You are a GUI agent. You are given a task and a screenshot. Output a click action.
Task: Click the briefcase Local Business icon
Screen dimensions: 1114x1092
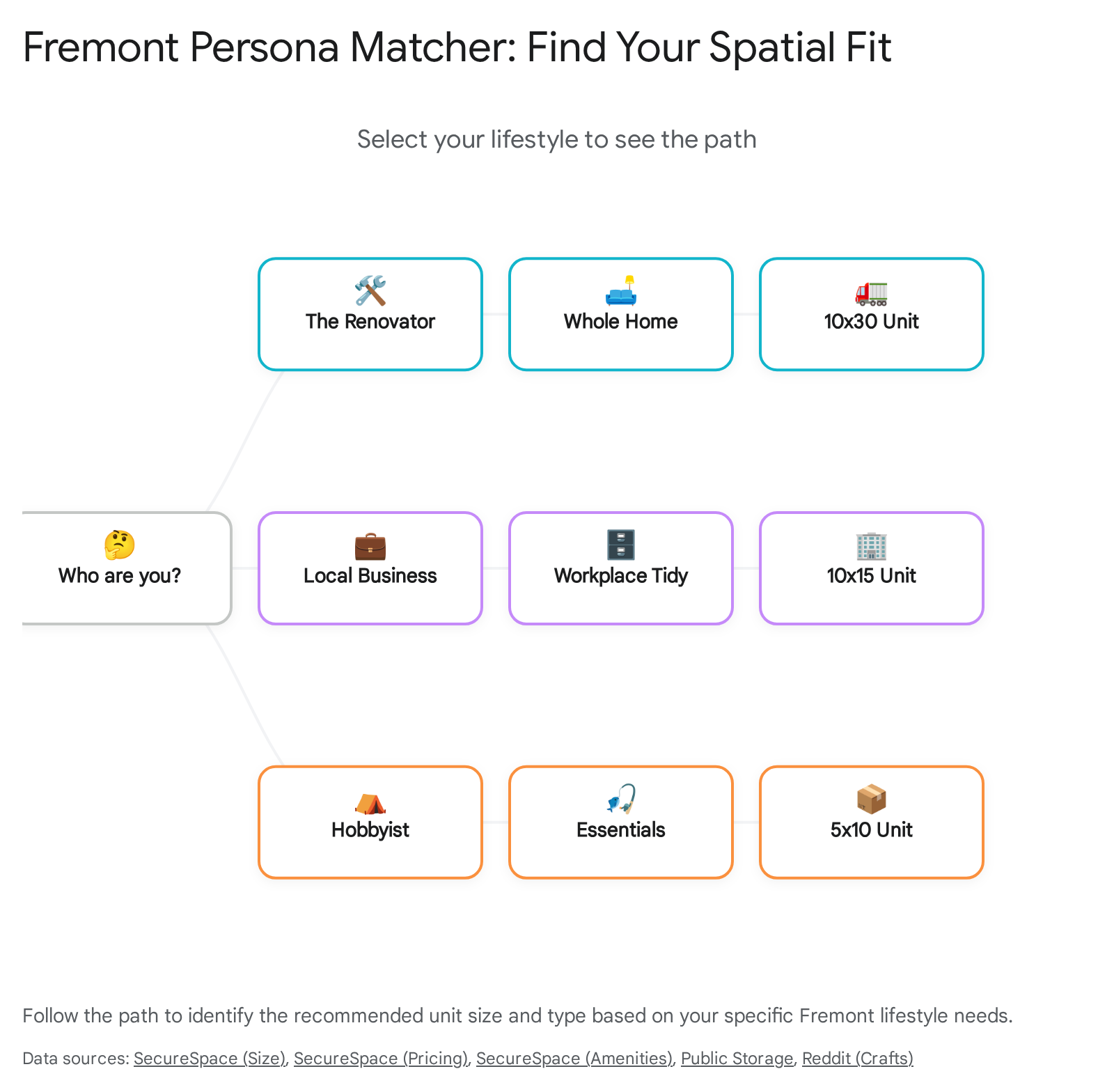(x=370, y=546)
